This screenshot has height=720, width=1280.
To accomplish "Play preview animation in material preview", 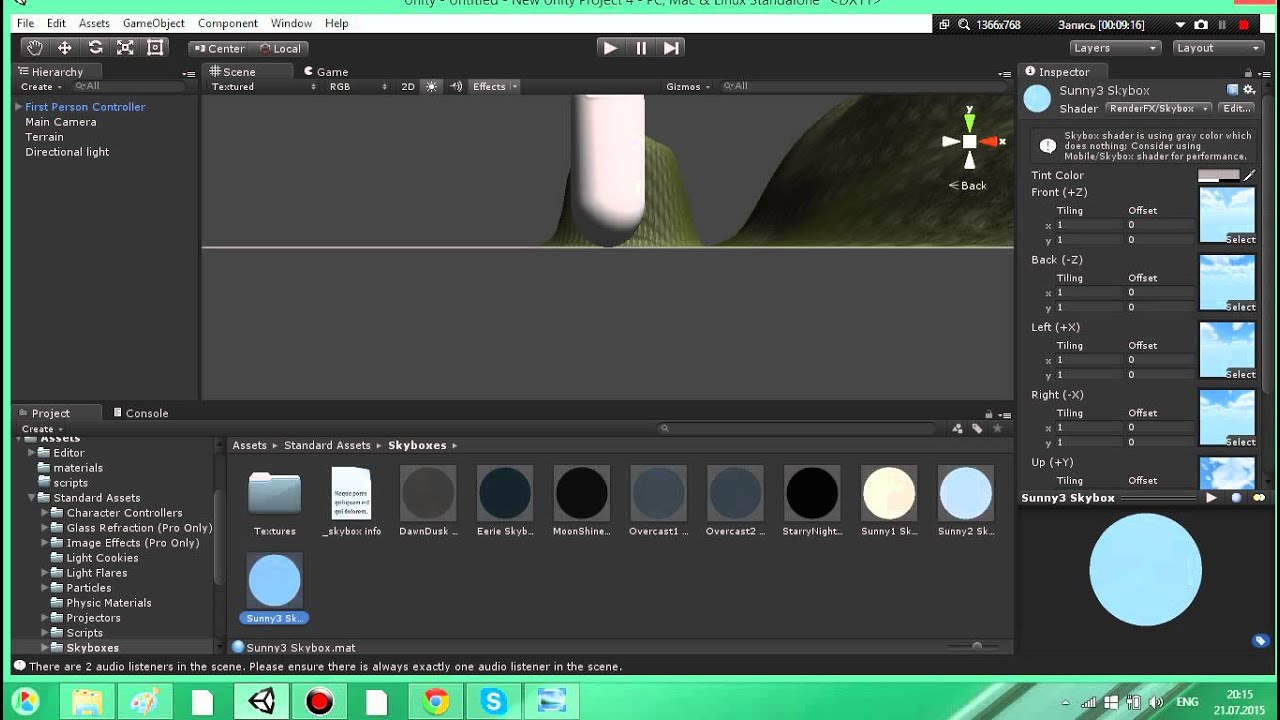I will pyautogui.click(x=1211, y=498).
